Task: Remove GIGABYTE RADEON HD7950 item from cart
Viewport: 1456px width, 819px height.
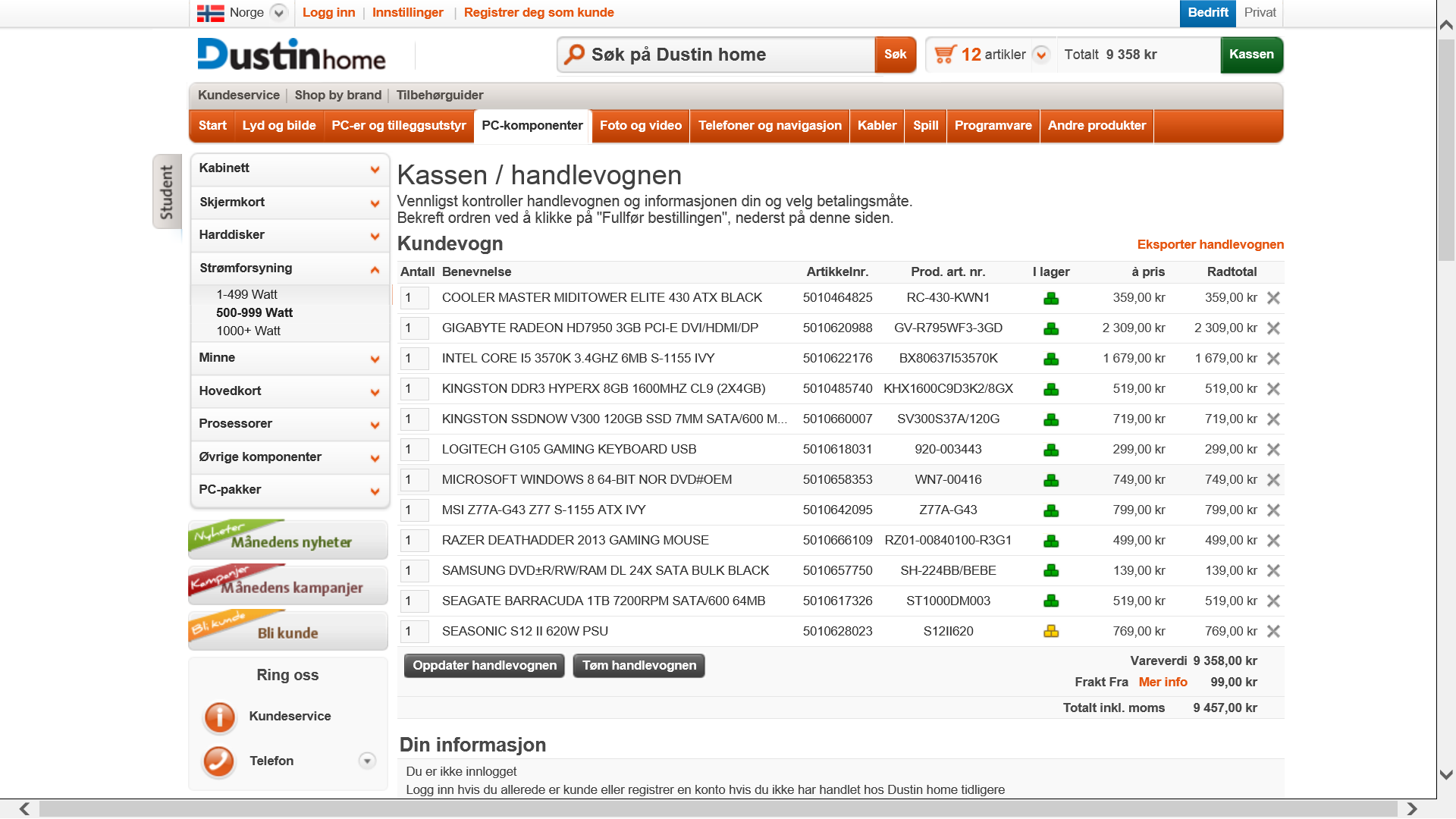Action: 1274,328
